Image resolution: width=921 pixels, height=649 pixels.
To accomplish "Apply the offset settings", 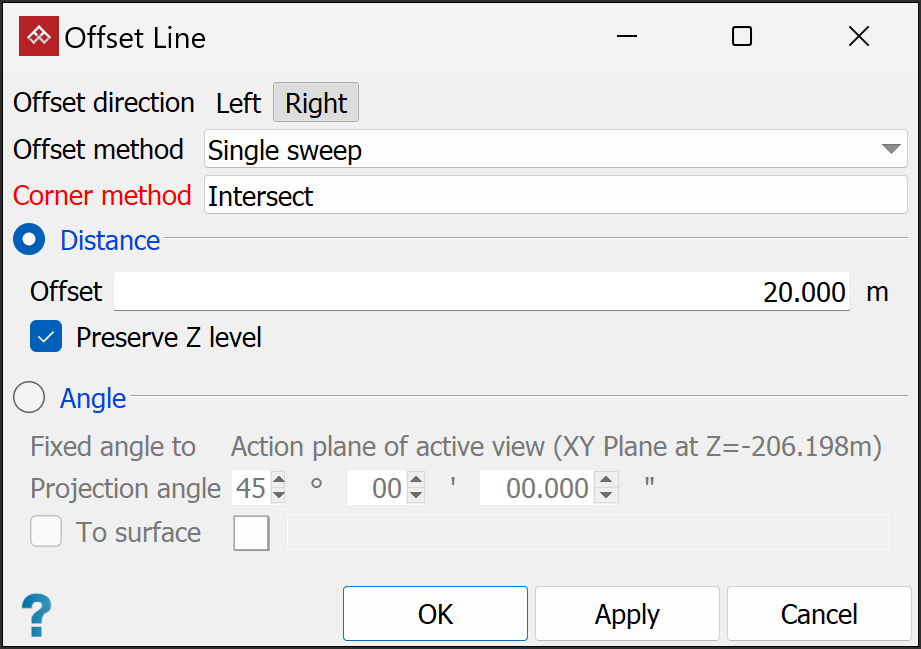I will coord(626,613).
